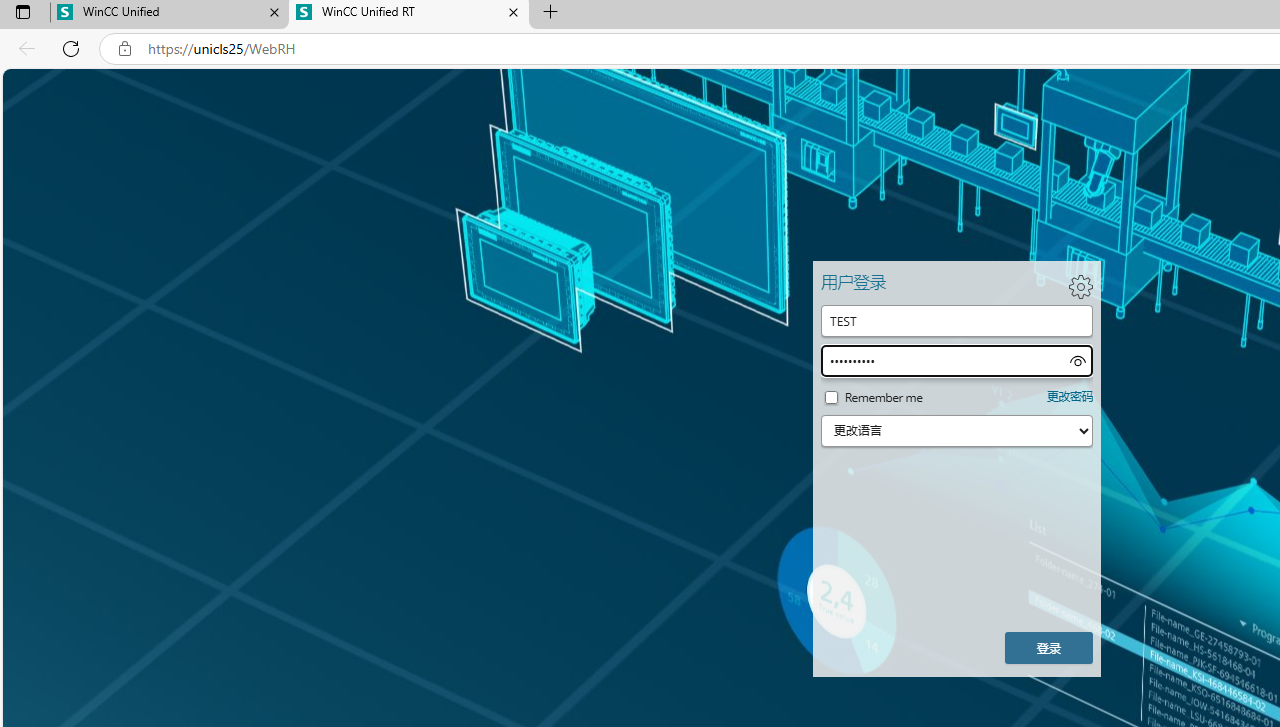Close the WinCC Unified RT tab
This screenshot has width=1280, height=727.
(x=513, y=13)
